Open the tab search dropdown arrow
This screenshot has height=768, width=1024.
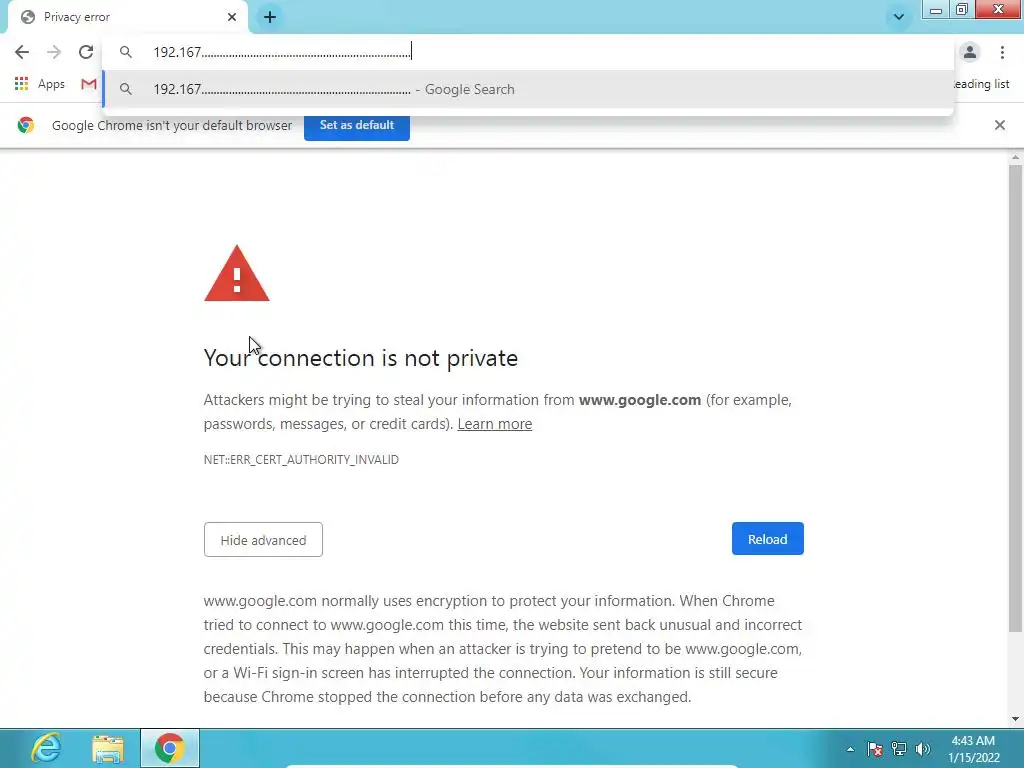click(x=899, y=17)
